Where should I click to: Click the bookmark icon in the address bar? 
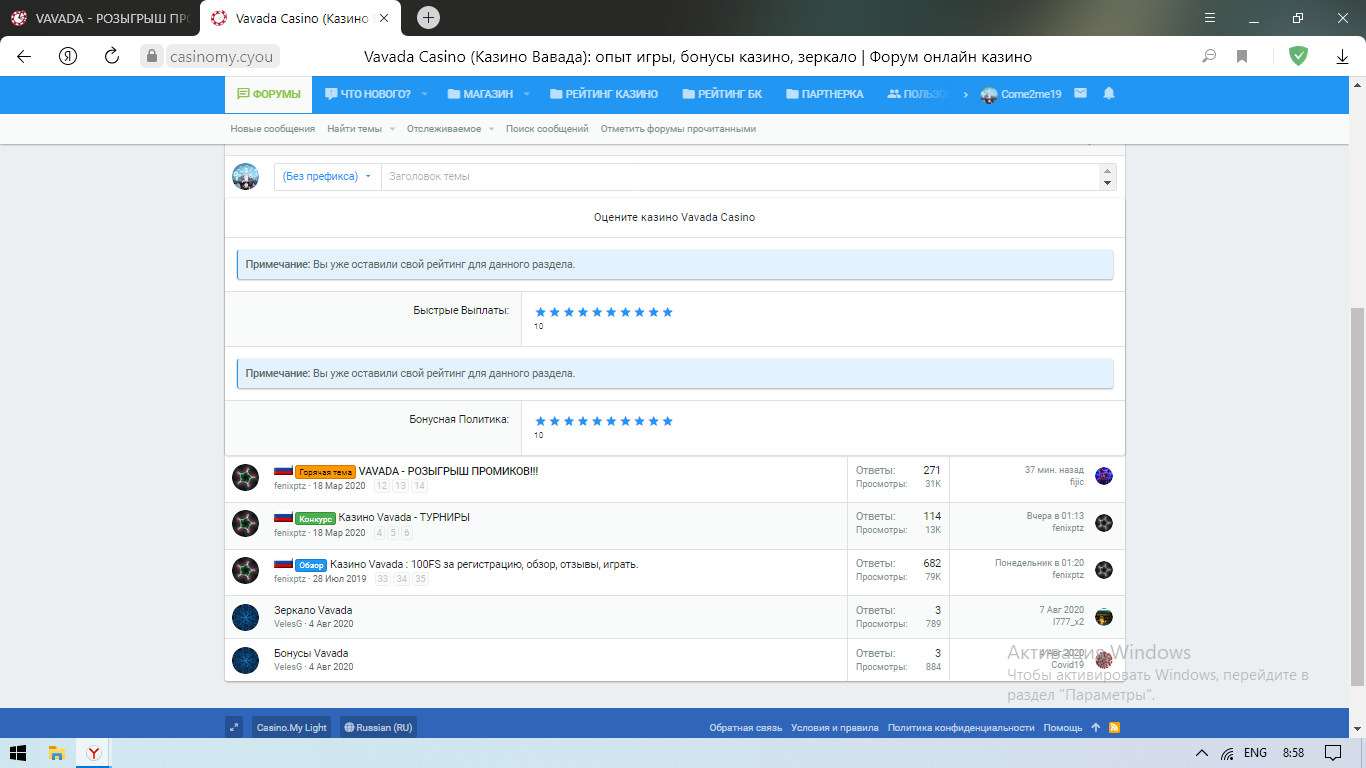[x=1242, y=56]
